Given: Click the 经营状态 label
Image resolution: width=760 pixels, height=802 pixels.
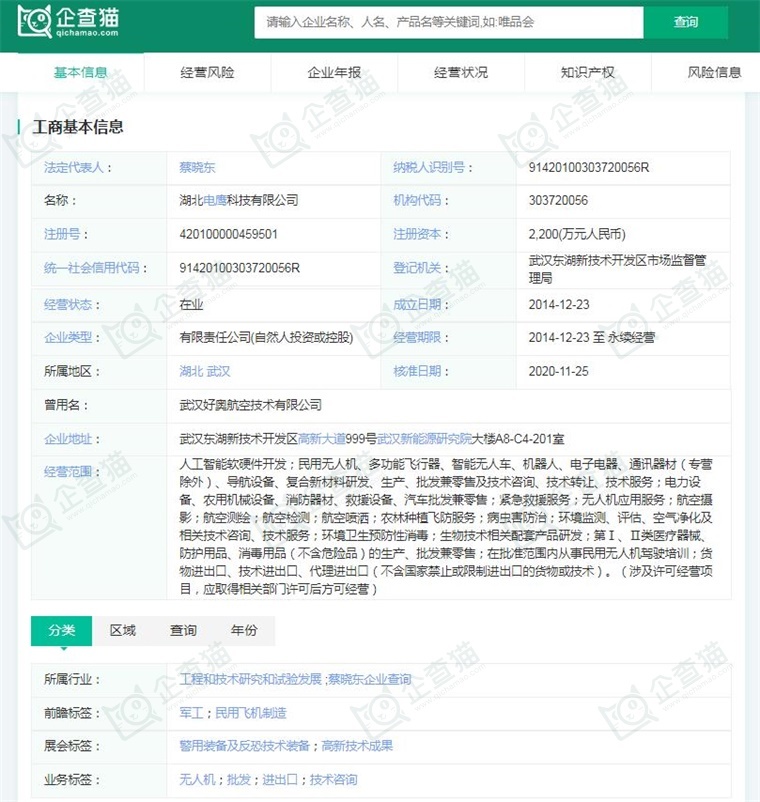Looking at the screenshot, I should click(x=68, y=305).
